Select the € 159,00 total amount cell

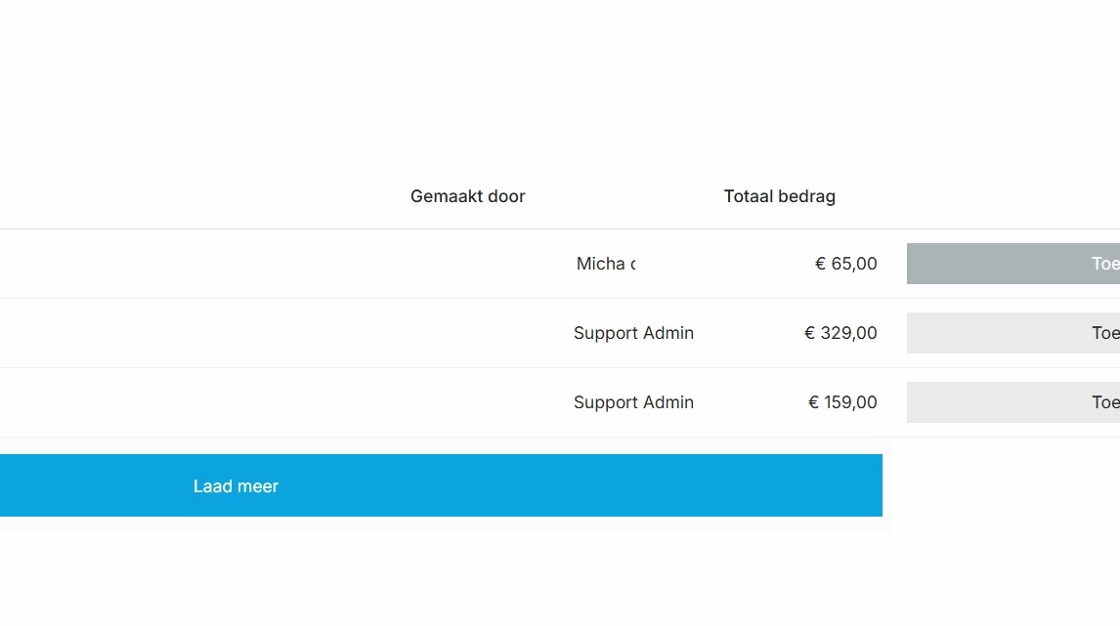pos(842,402)
